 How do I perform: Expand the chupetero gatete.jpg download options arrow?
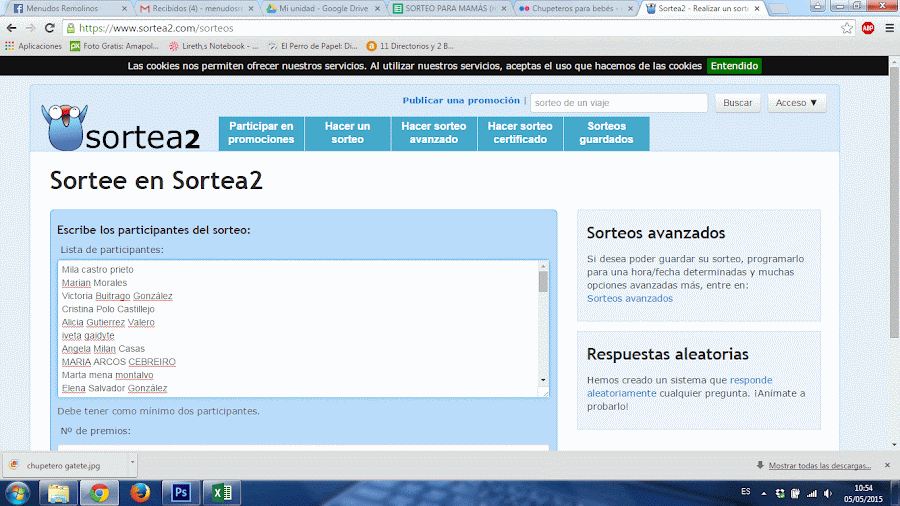pos(132,462)
